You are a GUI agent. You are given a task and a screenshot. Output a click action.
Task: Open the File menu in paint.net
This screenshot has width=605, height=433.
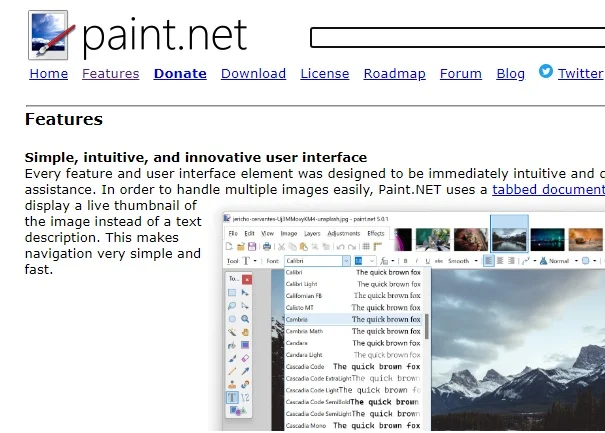[x=233, y=233]
